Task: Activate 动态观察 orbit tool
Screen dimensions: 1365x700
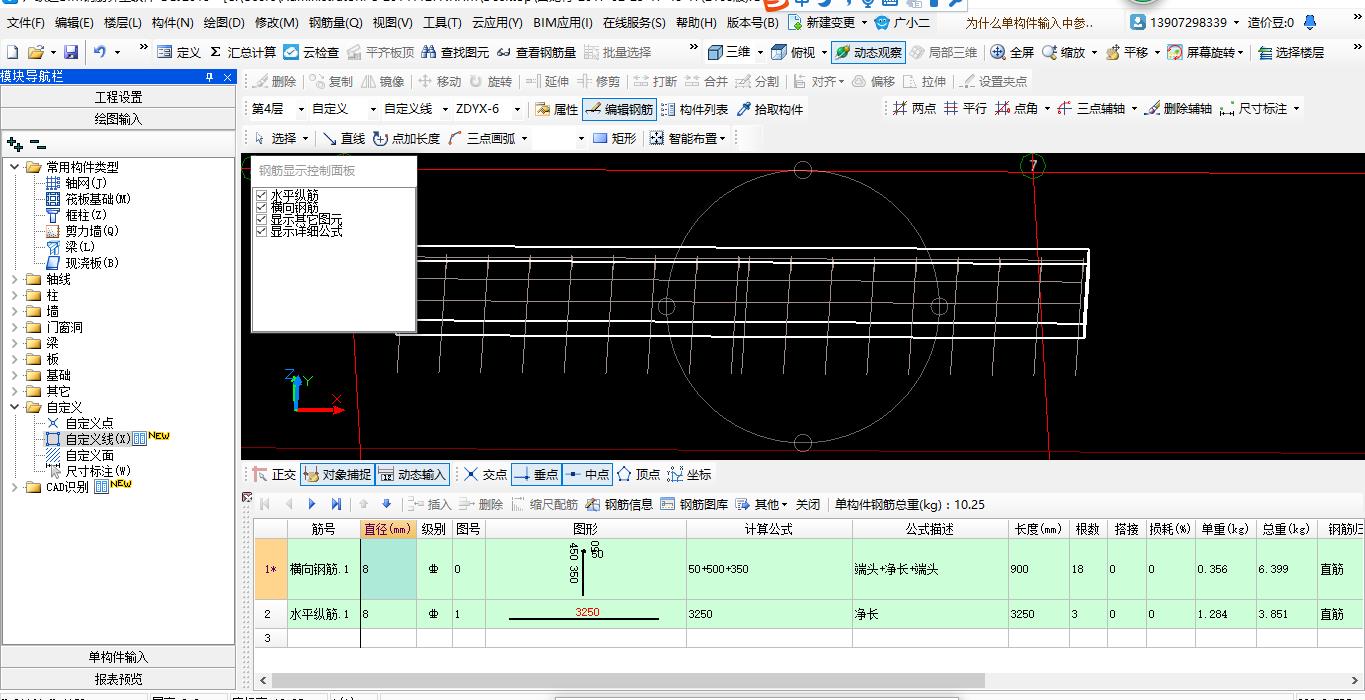Action: pyautogui.click(x=867, y=52)
